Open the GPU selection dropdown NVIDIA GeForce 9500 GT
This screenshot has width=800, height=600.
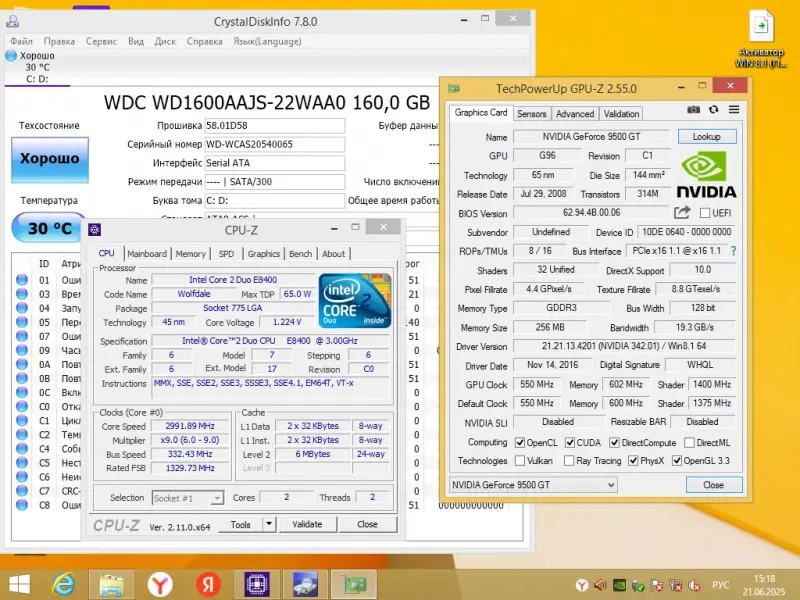tap(533, 485)
